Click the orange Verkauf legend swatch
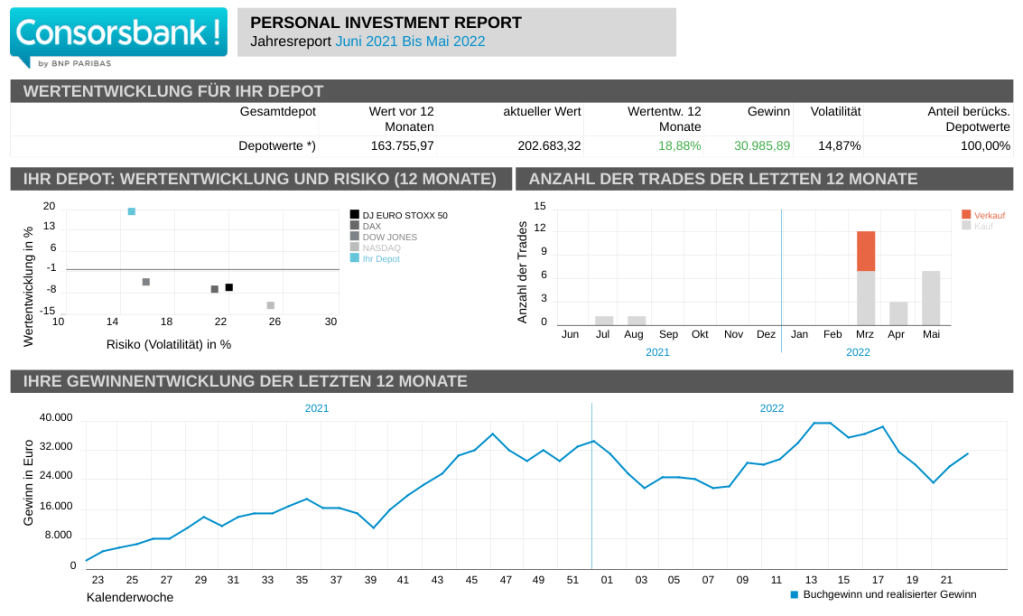This screenshot has height=616, width=1023. pyautogui.click(x=966, y=215)
